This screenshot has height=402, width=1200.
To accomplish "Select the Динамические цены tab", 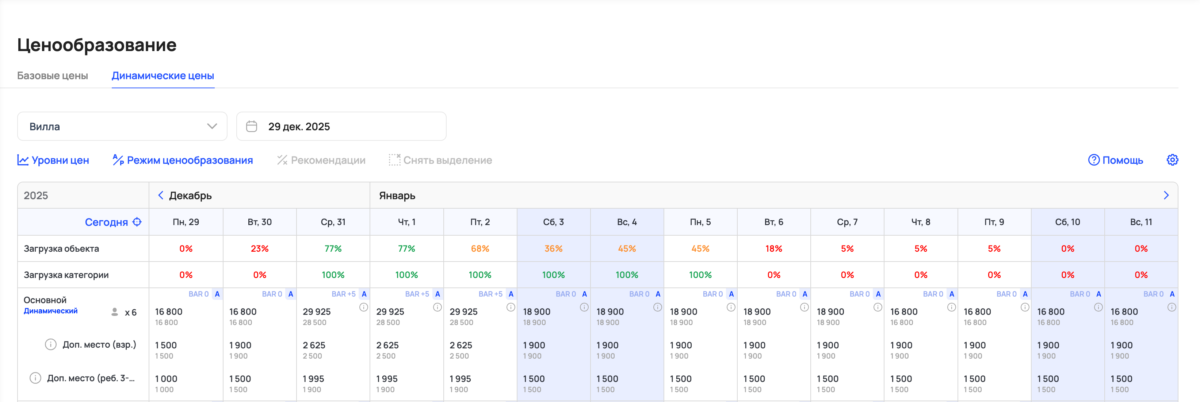I will [162, 76].
